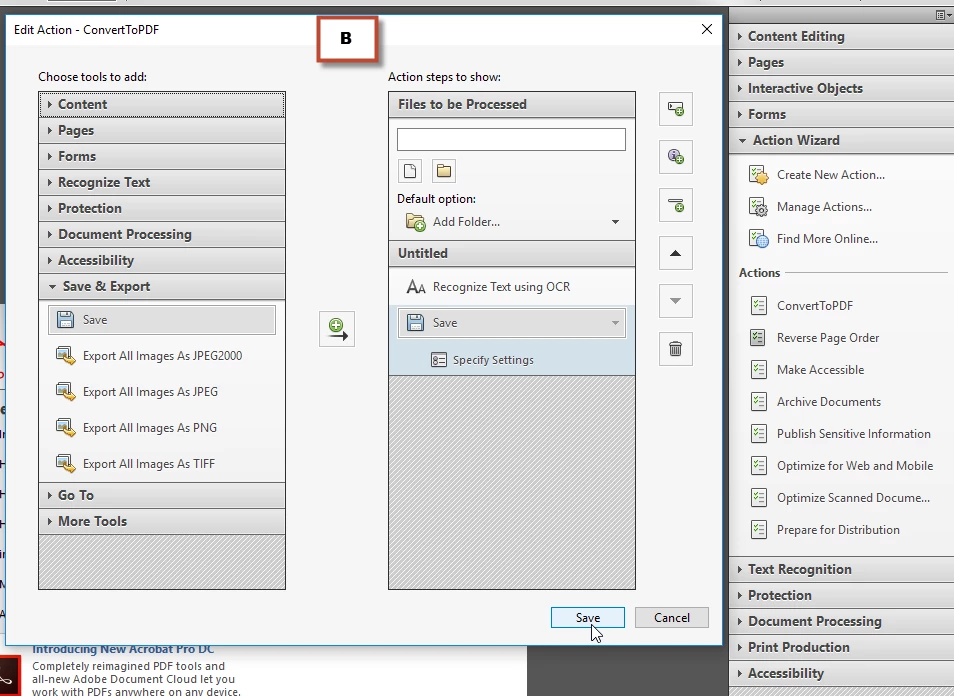
Task: Add selected tool to action steps arrow
Action: pyautogui.click(x=337, y=329)
